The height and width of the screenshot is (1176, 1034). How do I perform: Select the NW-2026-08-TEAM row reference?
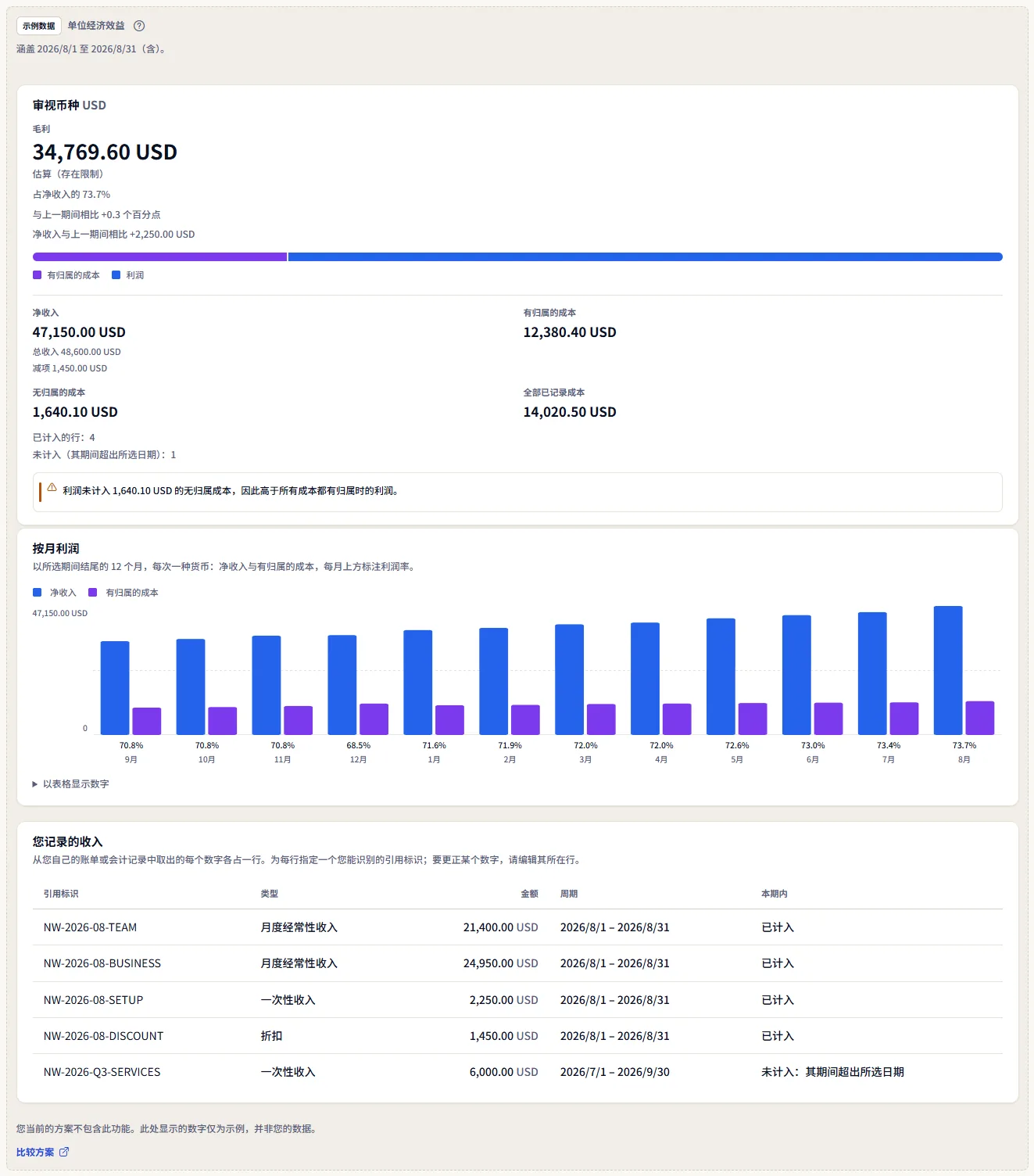[x=90, y=927]
